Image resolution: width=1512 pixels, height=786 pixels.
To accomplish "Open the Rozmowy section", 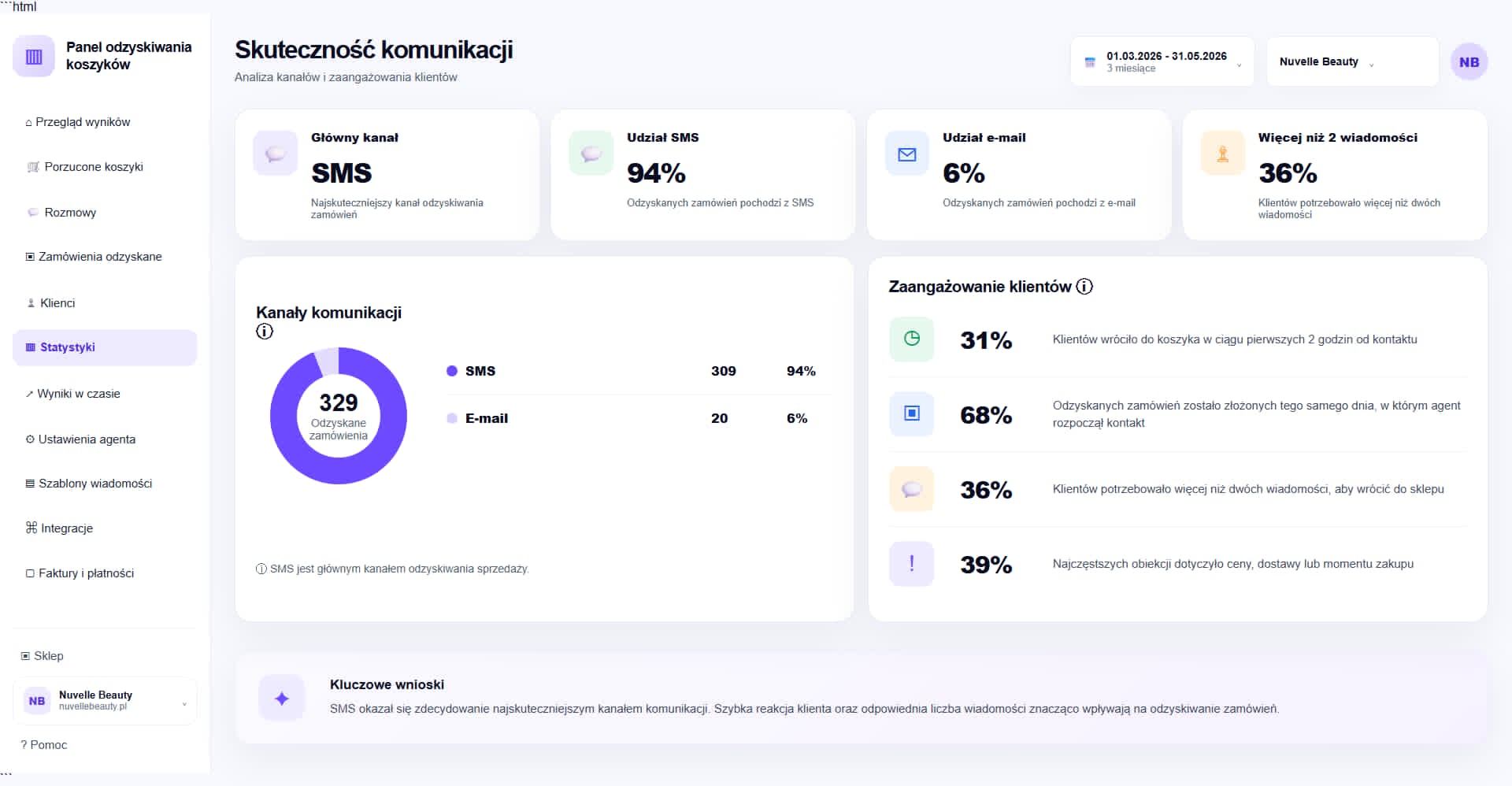I will pyautogui.click(x=105, y=213).
